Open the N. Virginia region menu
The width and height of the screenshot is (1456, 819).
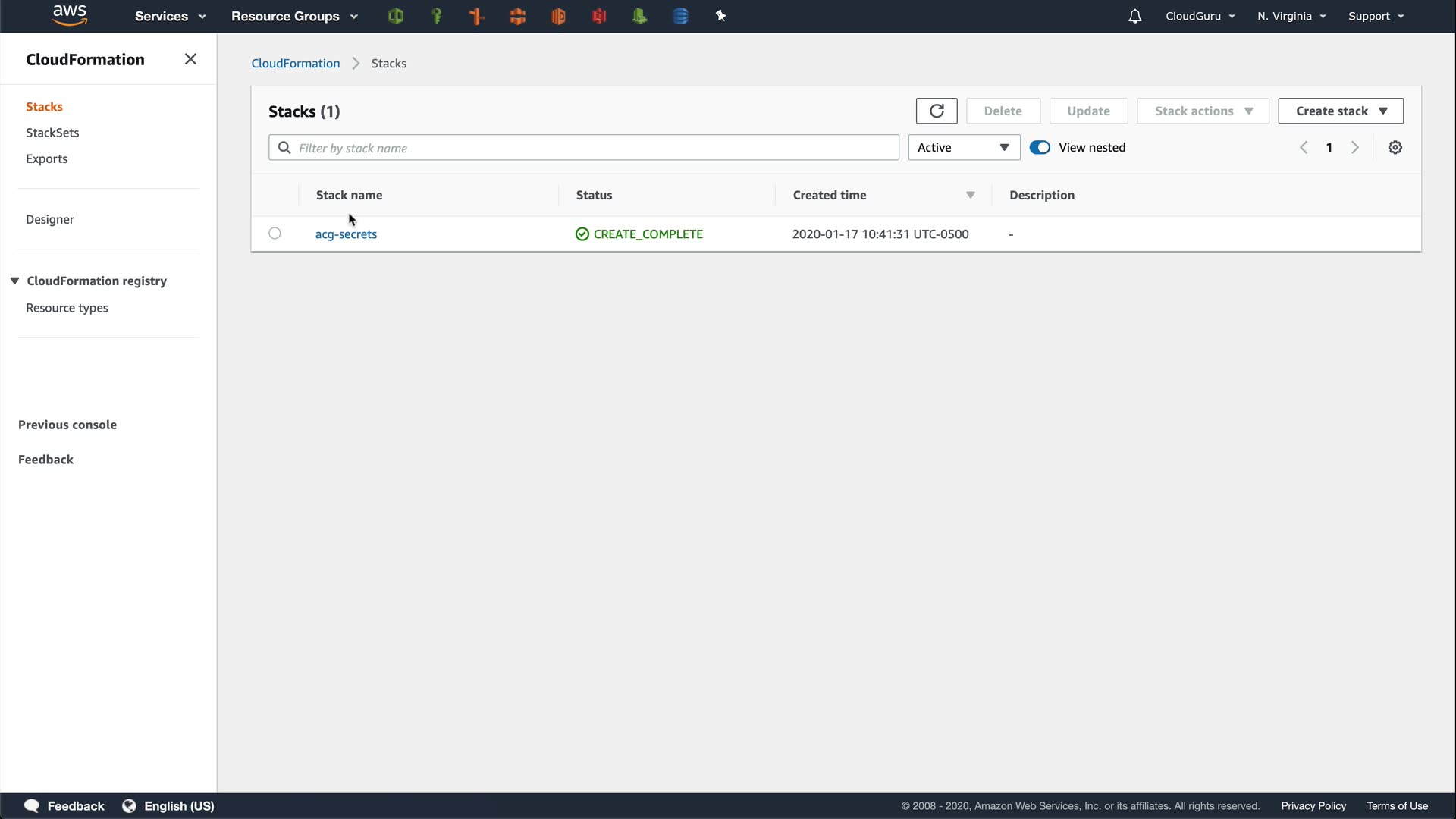click(x=1291, y=16)
